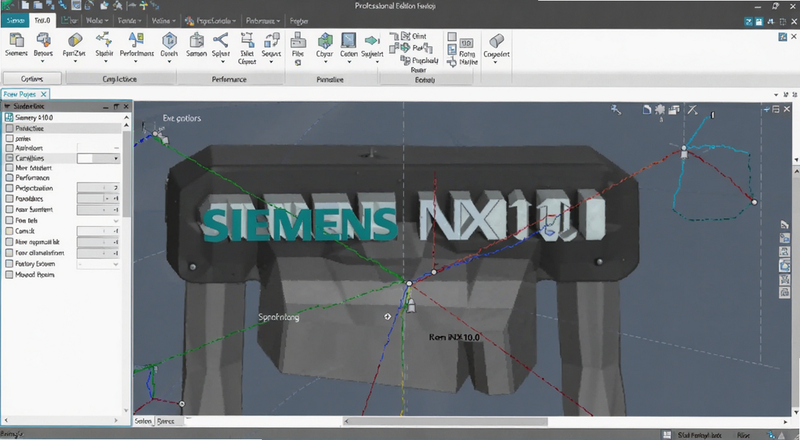
Task: Click the Splner branching-lines icon
Action: pos(220,40)
